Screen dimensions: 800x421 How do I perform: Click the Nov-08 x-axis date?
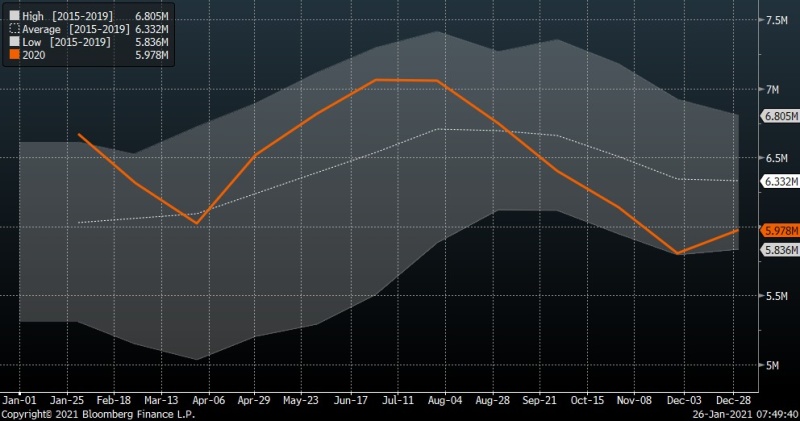[x=634, y=401]
